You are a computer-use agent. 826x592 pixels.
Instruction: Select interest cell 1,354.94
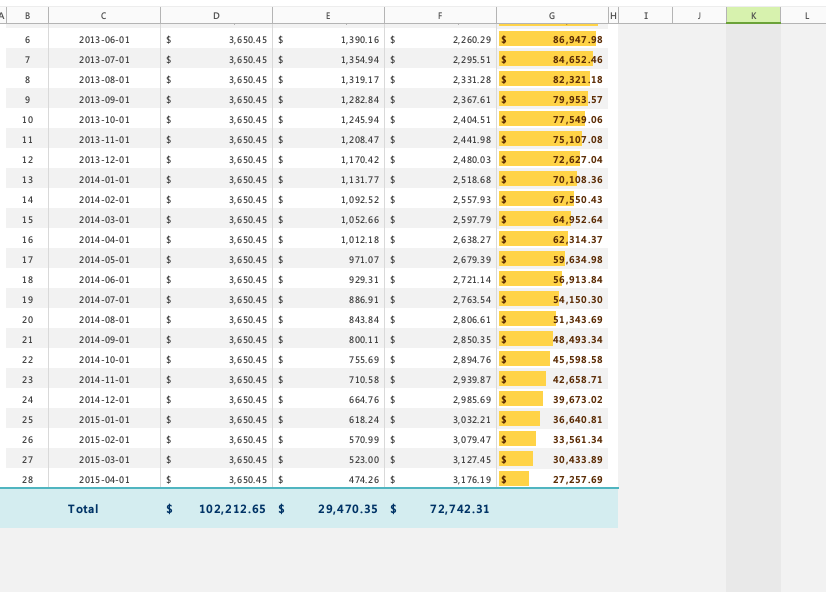point(328,60)
